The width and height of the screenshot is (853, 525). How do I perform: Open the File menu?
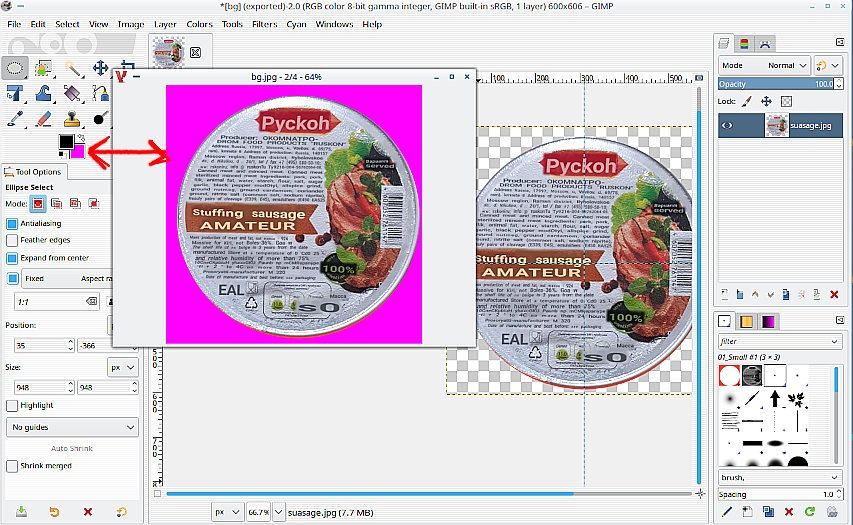click(14, 24)
